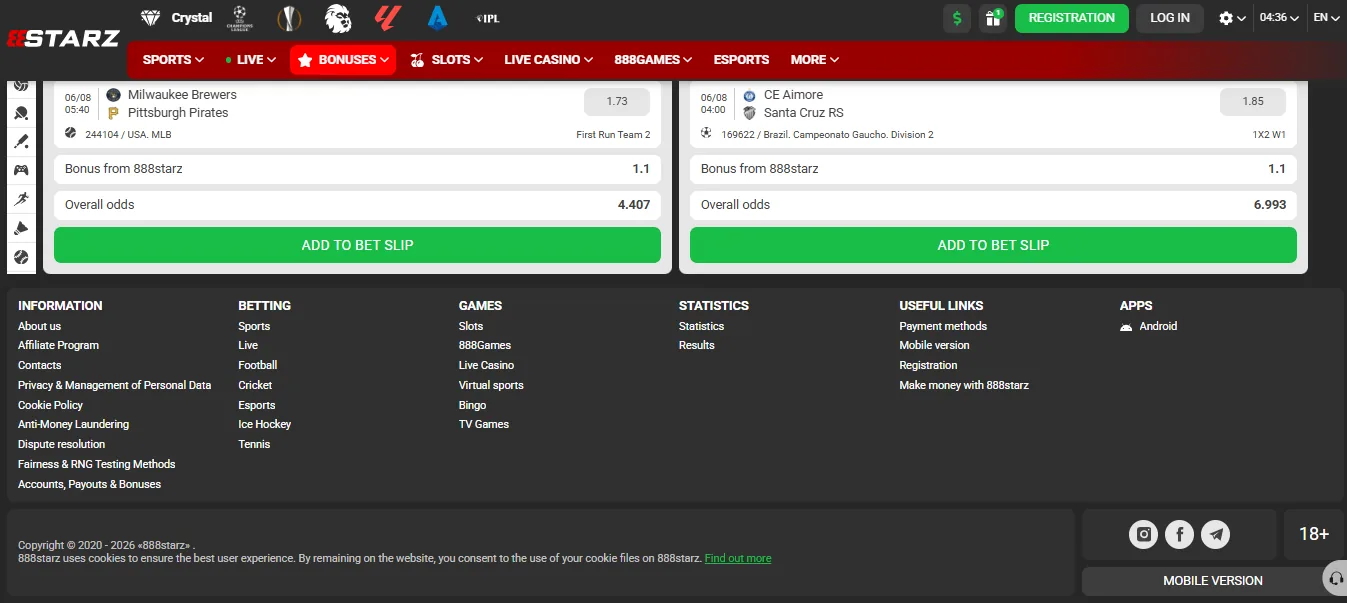Select table tennis paddle sidebar icon
The height and width of the screenshot is (603, 1347).
point(21,114)
